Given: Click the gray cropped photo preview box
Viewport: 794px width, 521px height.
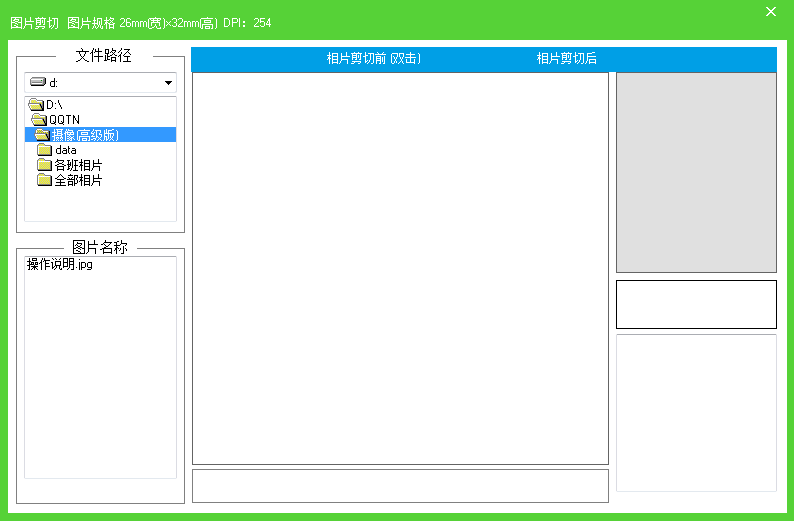Looking at the screenshot, I should click(x=696, y=172).
